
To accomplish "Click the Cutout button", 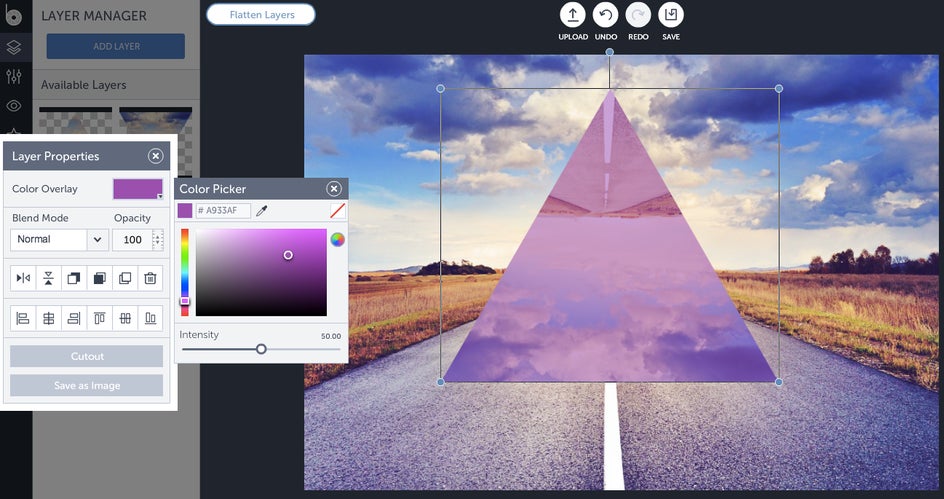I will [x=87, y=356].
